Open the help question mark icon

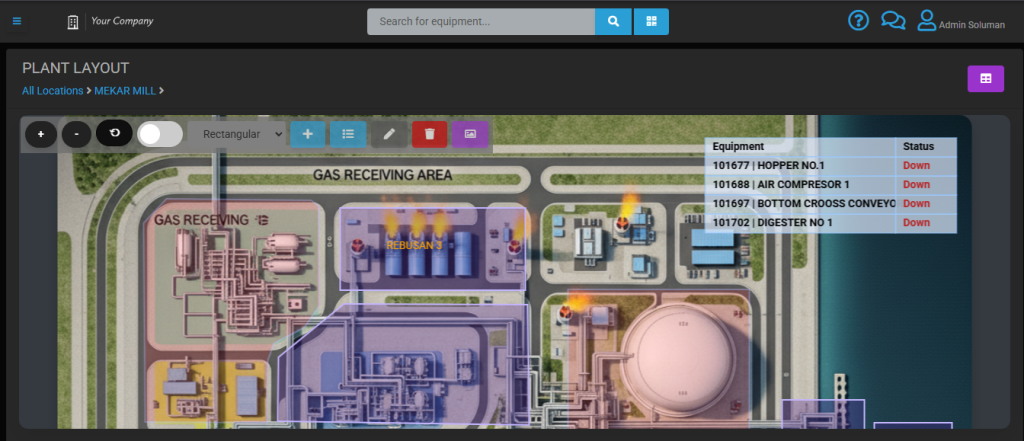858,21
